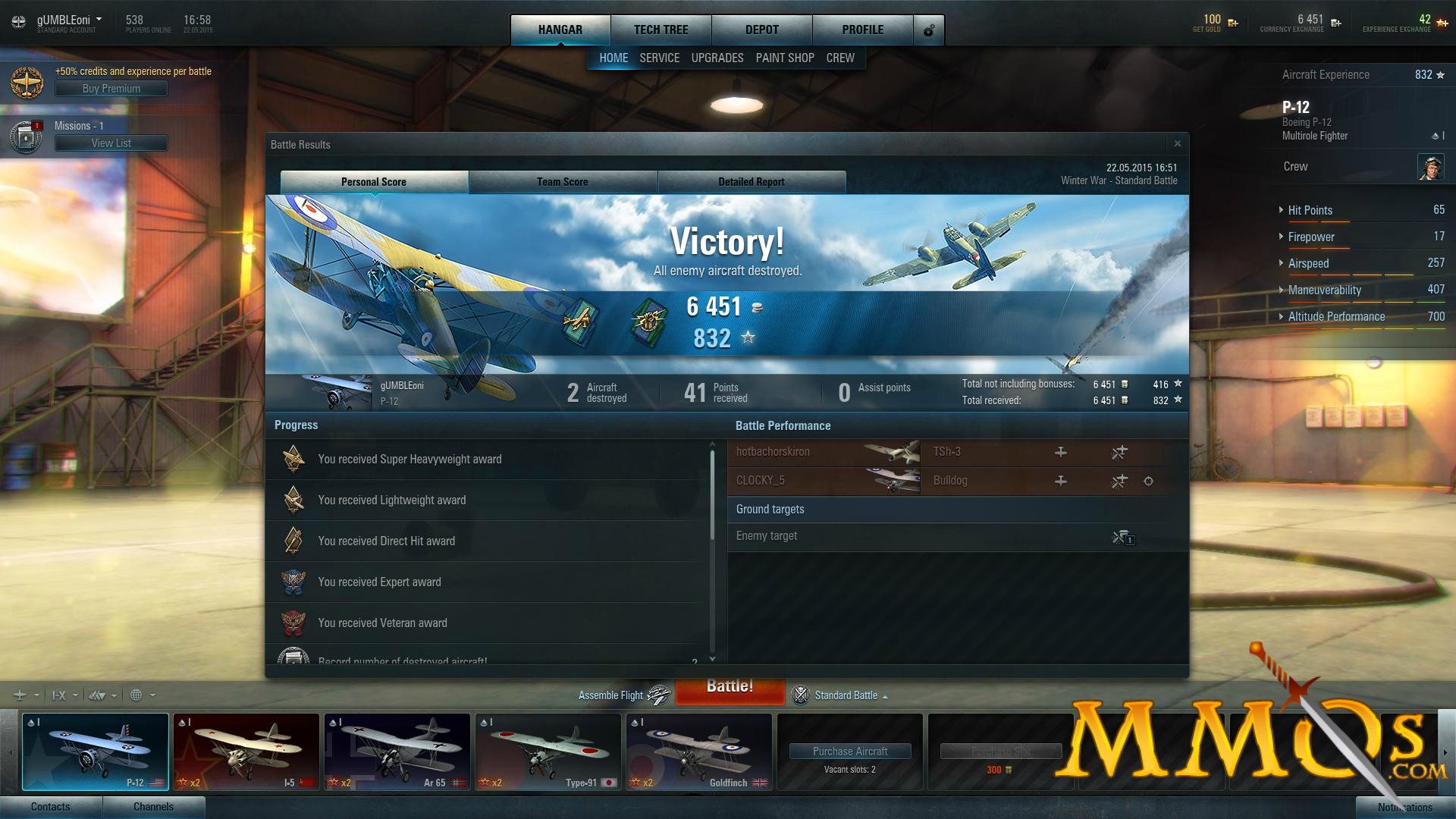Open the Contacts panel
The image size is (1456, 819).
point(51,807)
